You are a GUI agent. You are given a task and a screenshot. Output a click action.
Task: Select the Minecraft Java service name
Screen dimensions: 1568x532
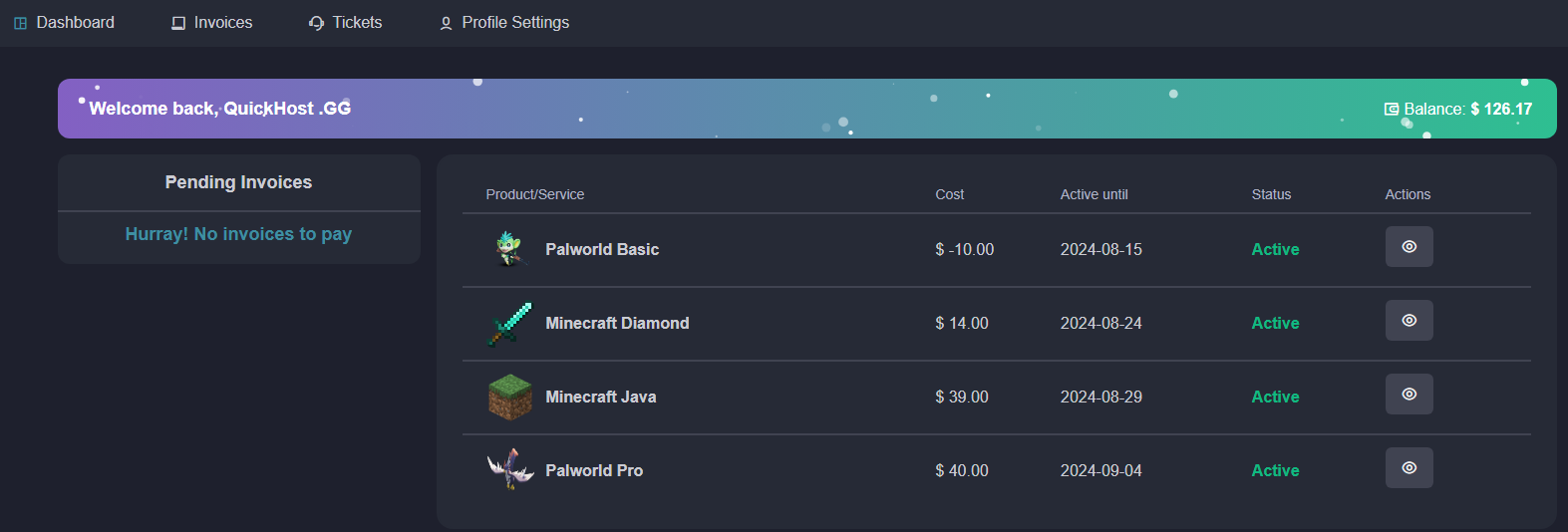pos(600,397)
